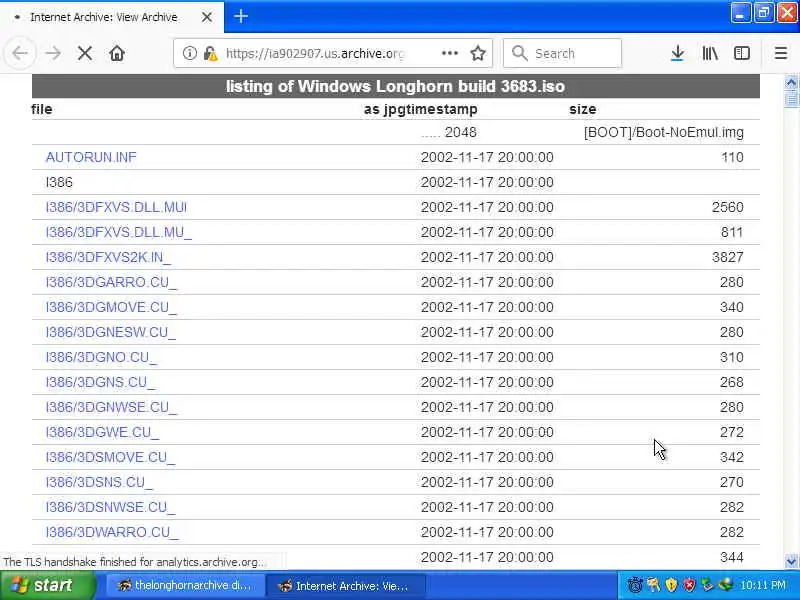Open I386/3DSNS.CU_ link

tap(99, 482)
